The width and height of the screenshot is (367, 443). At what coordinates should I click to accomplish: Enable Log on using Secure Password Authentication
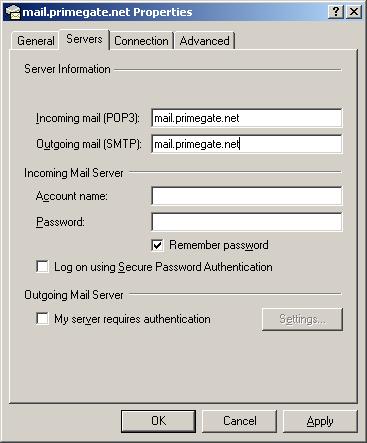pos(42,267)
